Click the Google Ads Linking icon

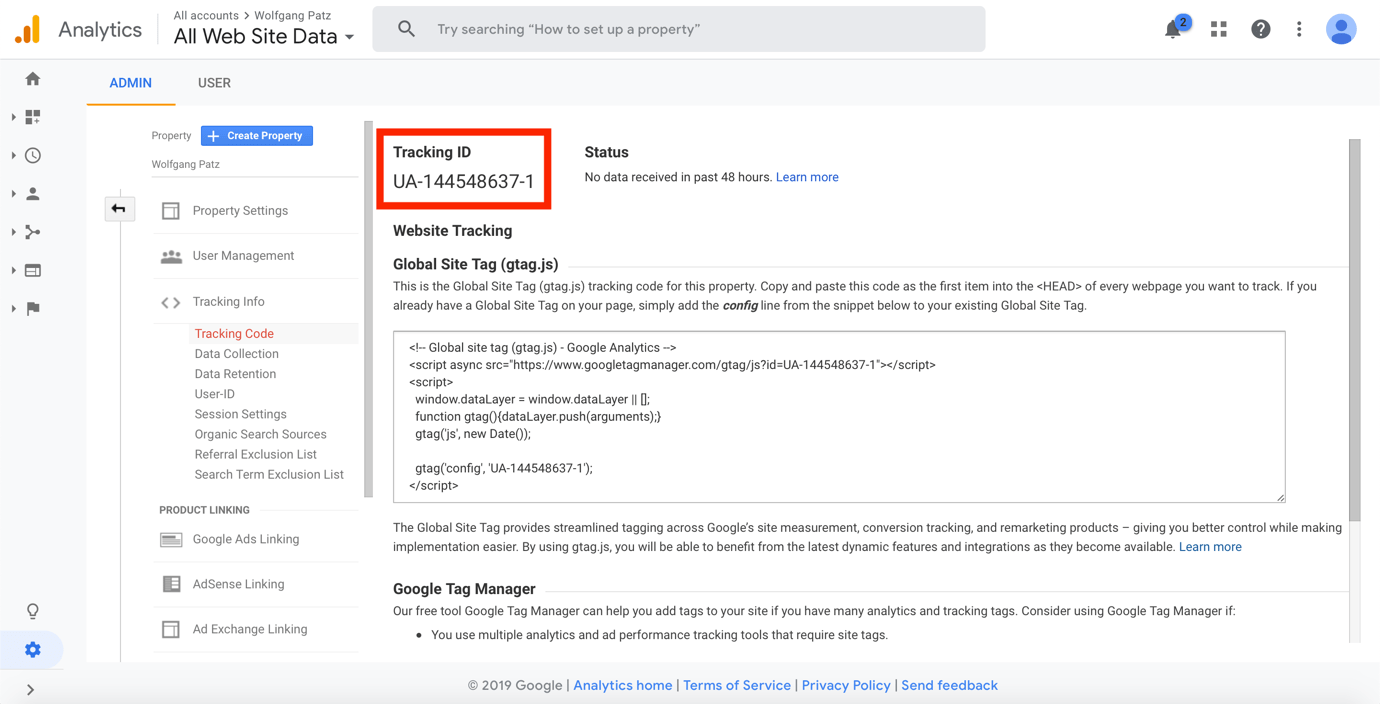[x=171, y=540]
